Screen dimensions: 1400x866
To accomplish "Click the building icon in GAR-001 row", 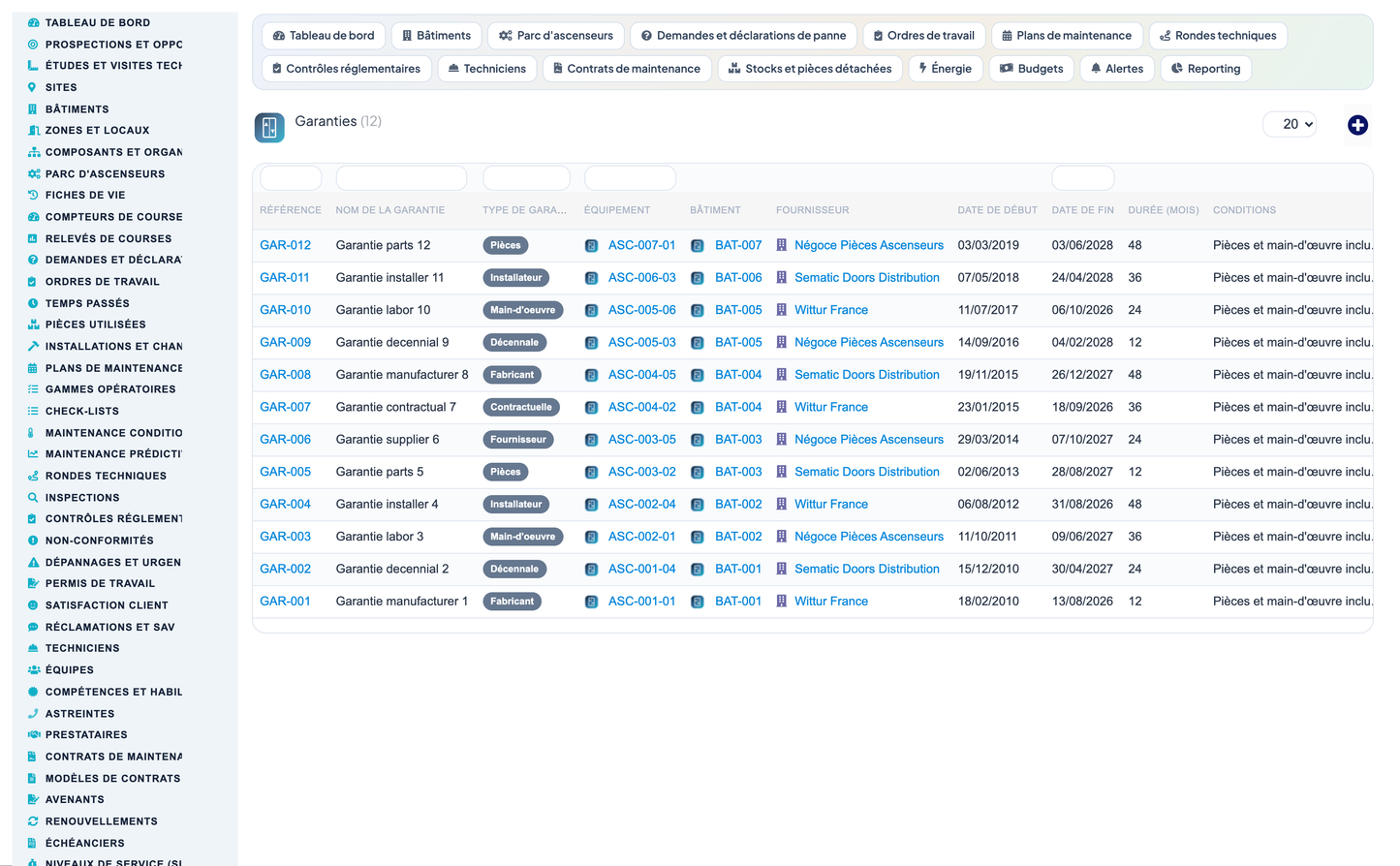I will point(697,602).
